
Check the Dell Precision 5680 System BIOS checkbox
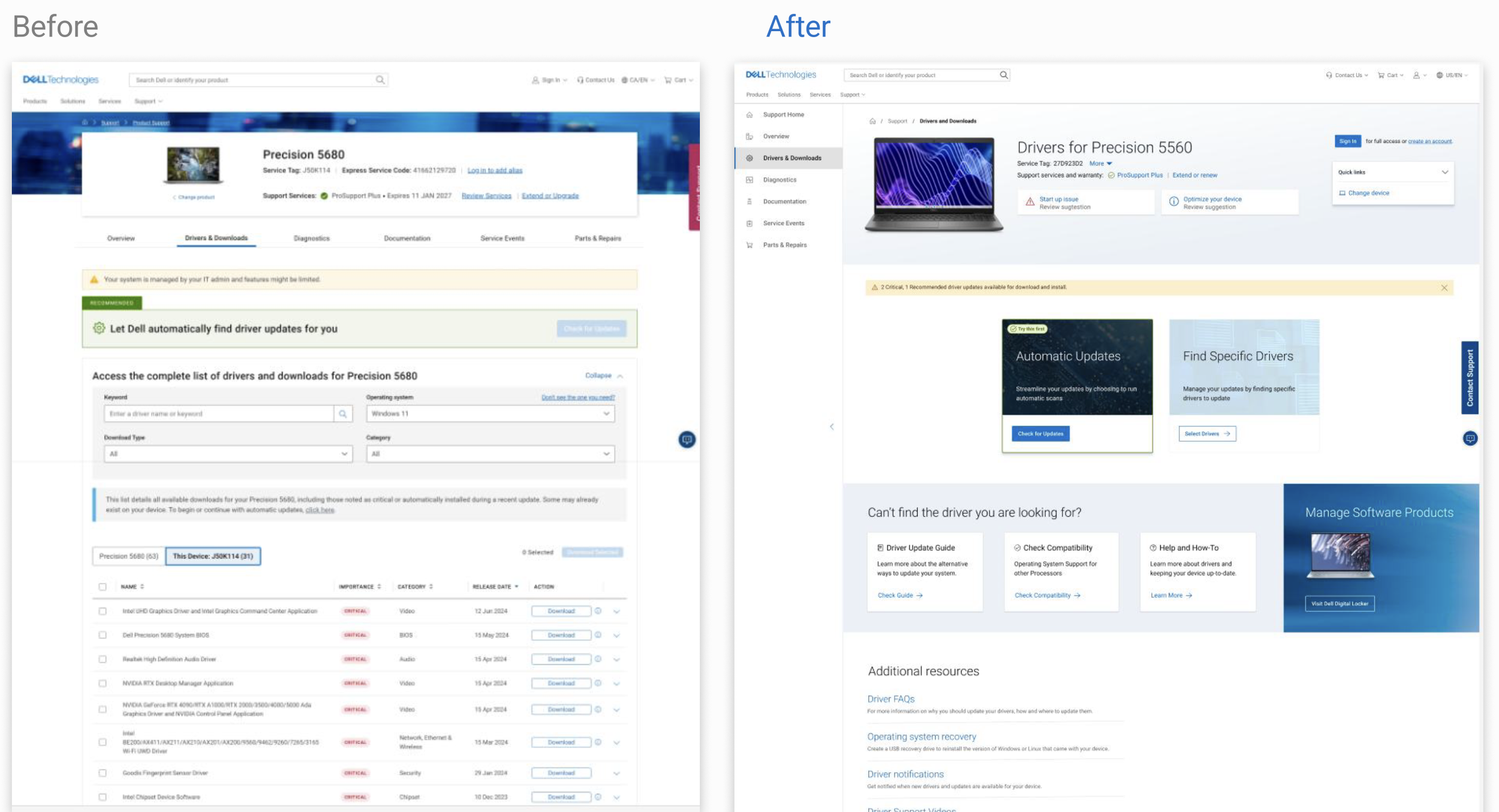[x=103, y=635]
